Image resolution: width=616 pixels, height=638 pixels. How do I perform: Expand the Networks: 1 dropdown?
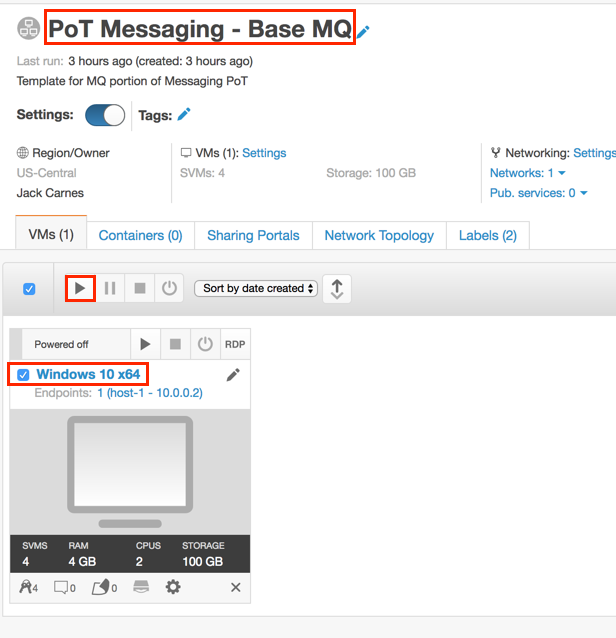pyautogui.click(x=528, y=173)
